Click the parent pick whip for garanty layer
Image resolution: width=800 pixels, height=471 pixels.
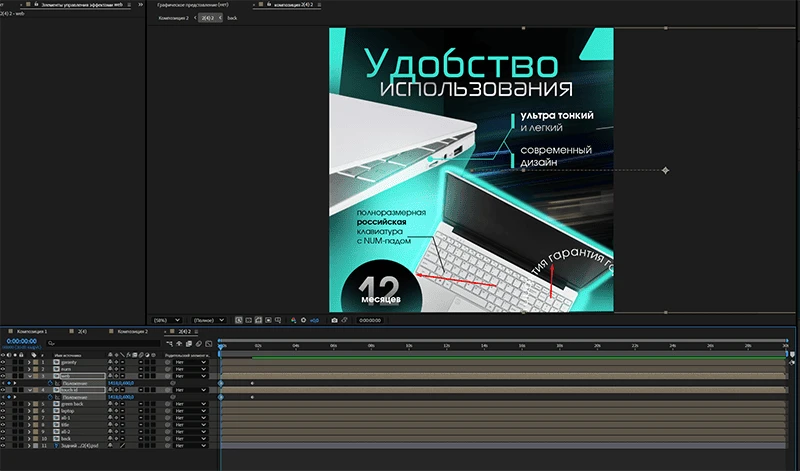pyautogui.click(x=167, y=362)
